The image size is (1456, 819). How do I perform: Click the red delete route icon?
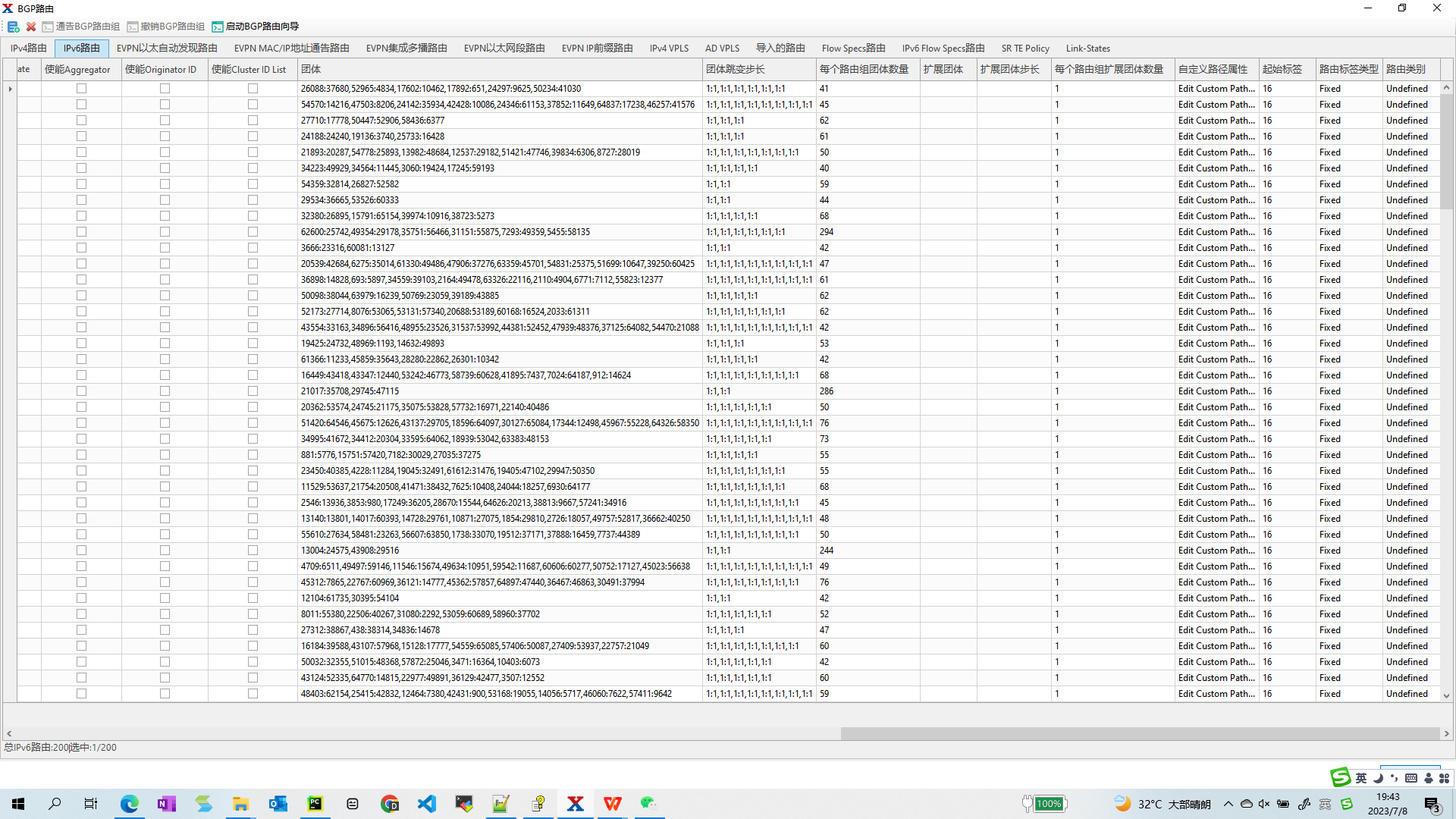(x=31, y=27)
